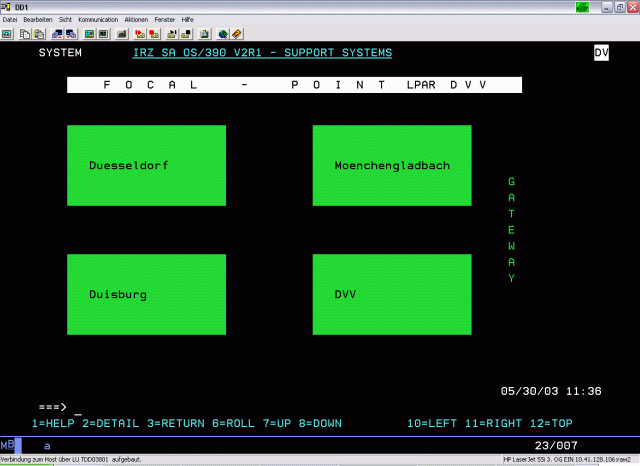
Task: Click the Paste toolbar icon
Action: (x=37, y=33)
